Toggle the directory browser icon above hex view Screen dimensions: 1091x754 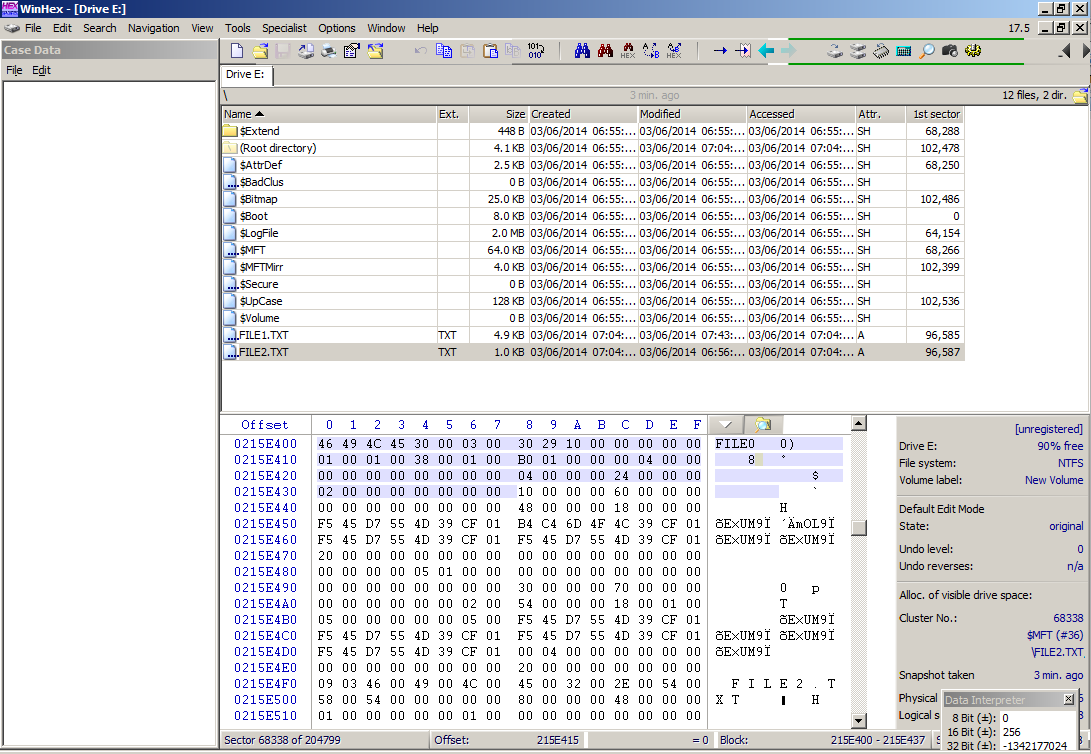pyautogui.click(x=763, y=424)
